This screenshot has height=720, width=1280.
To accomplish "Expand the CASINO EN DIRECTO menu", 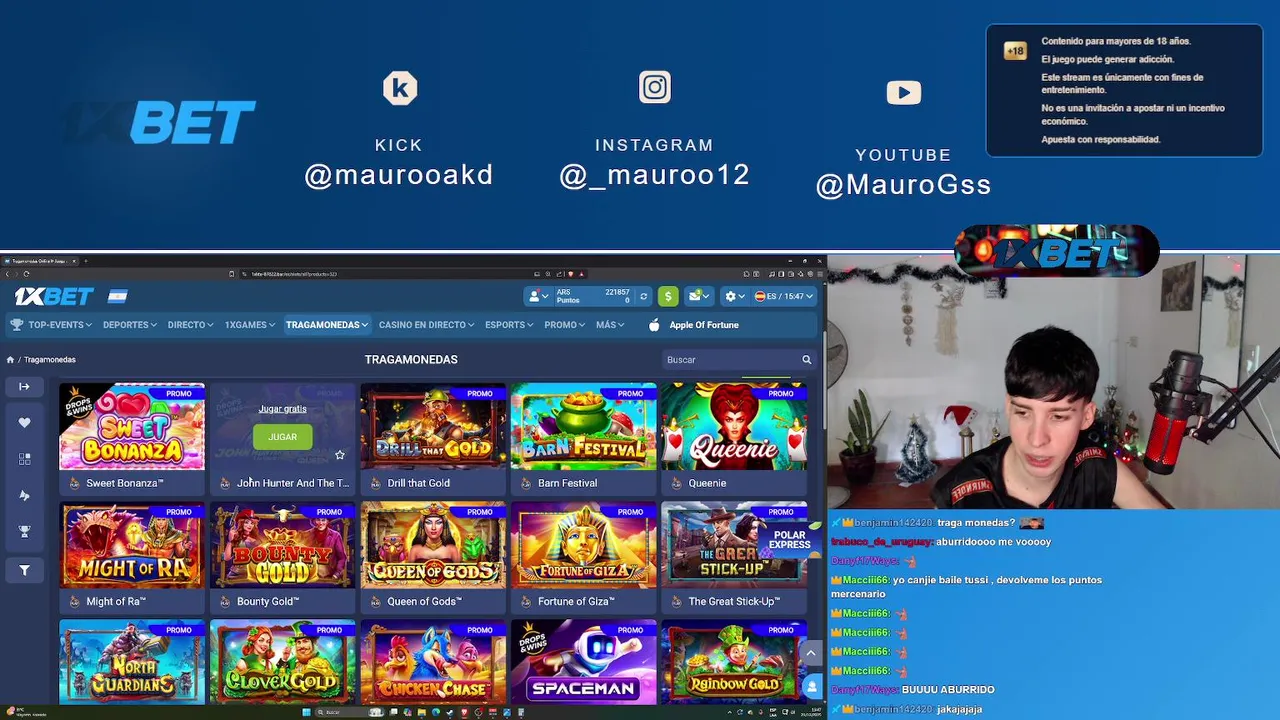I will click(426, 325).
